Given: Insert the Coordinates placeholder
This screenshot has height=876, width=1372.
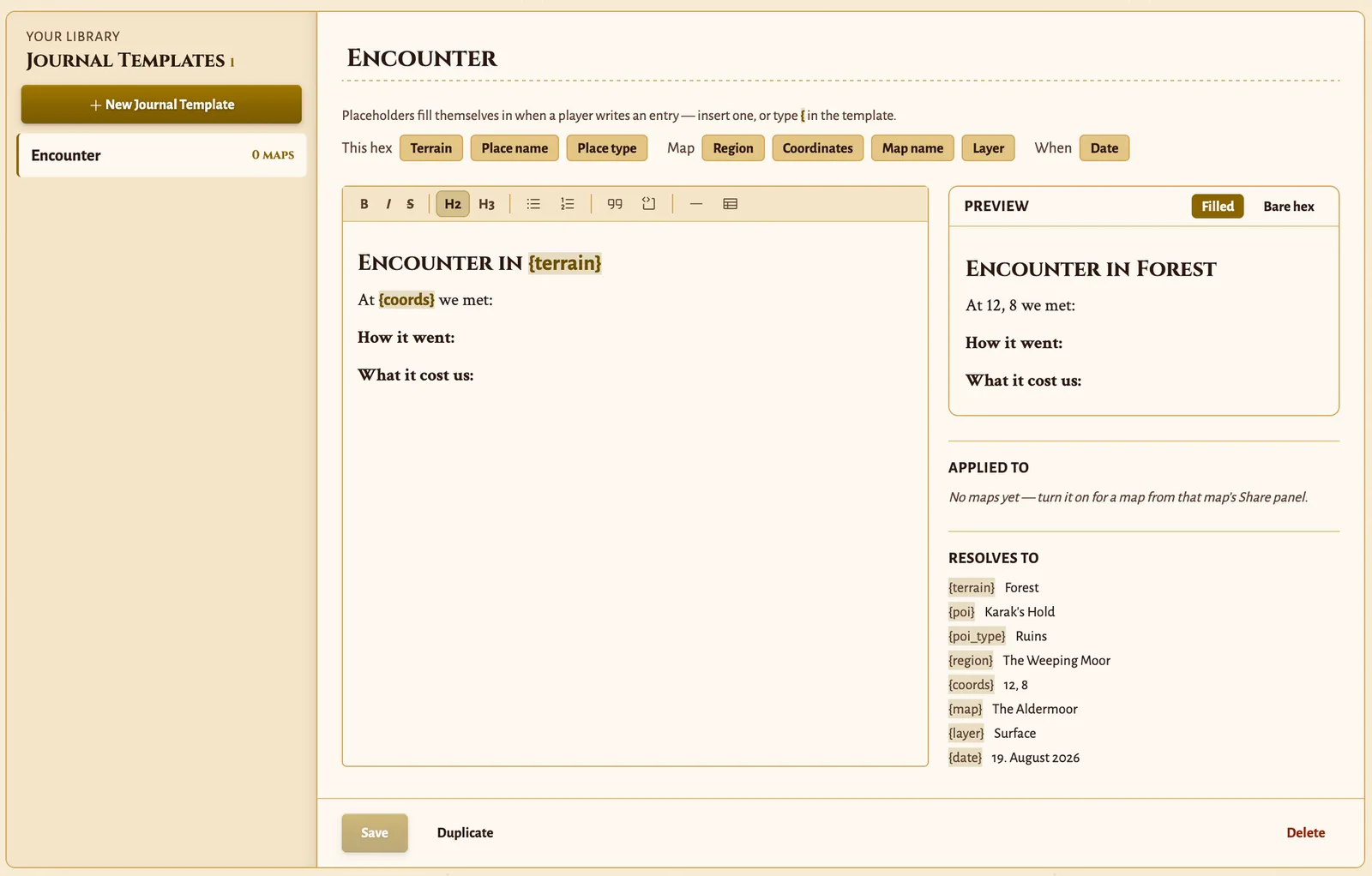Looking at the screenshot, I should [x=818, y=148].
